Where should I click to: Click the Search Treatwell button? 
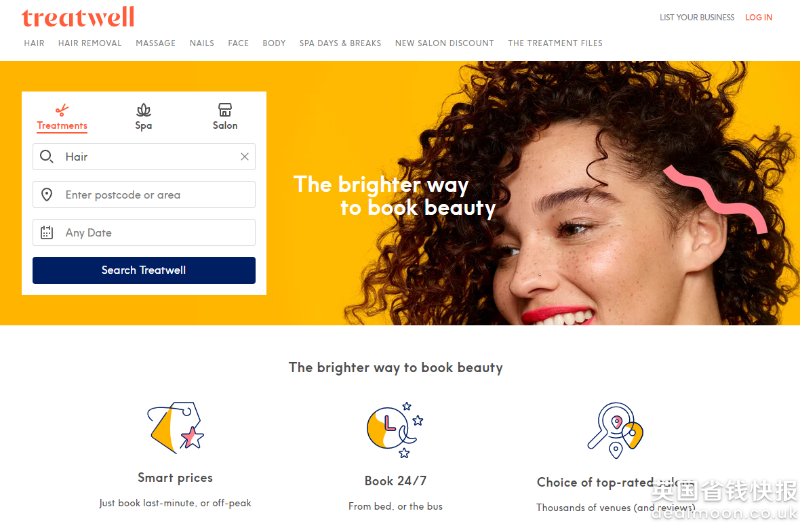click(144, 270)
